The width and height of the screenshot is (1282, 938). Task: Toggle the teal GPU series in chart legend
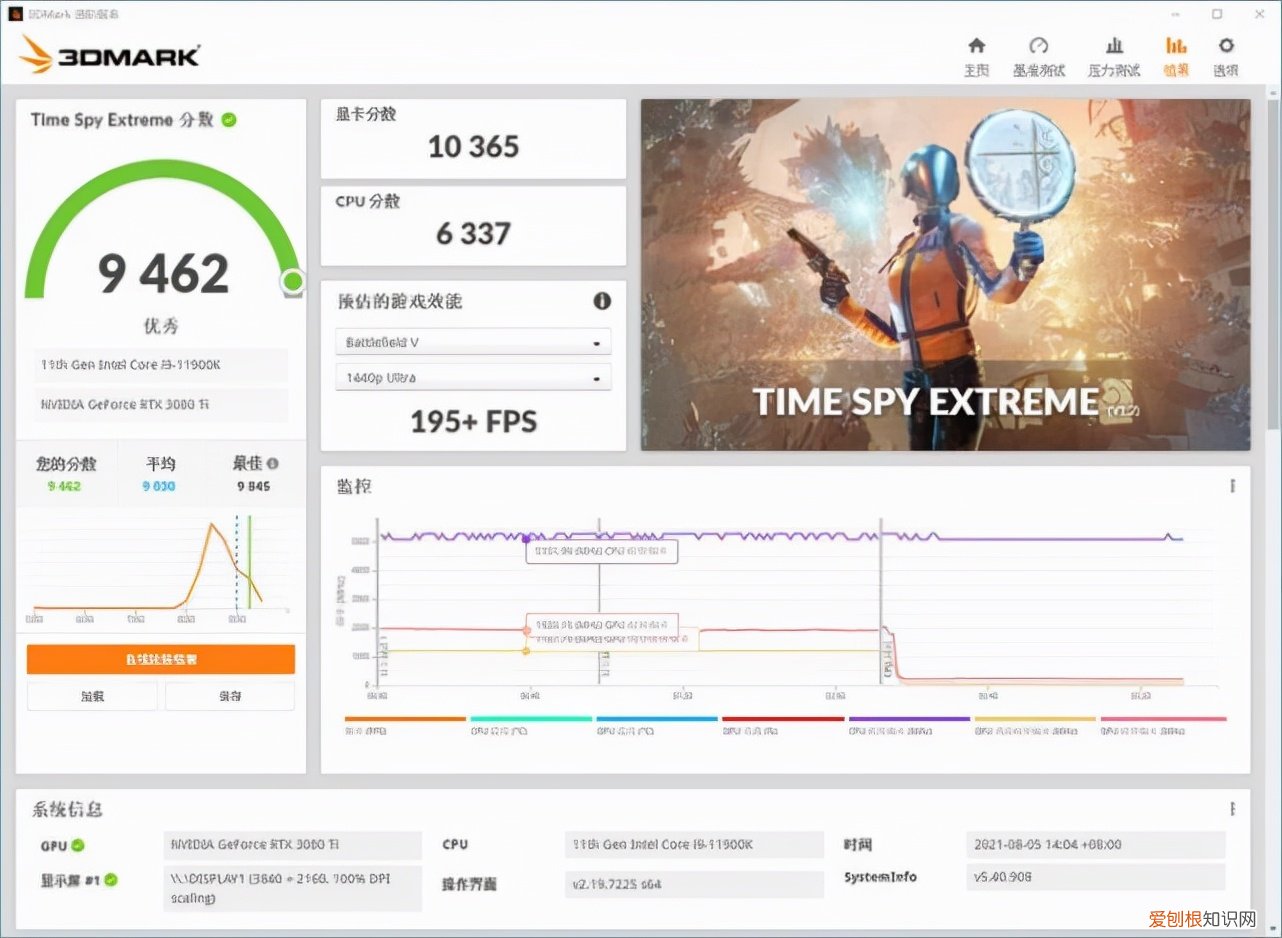pyautogui.click(x=531, y=718)
